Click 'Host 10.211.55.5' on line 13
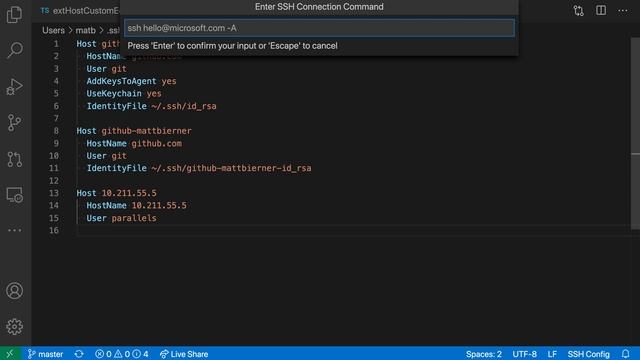640x360 pixels. 116,193
